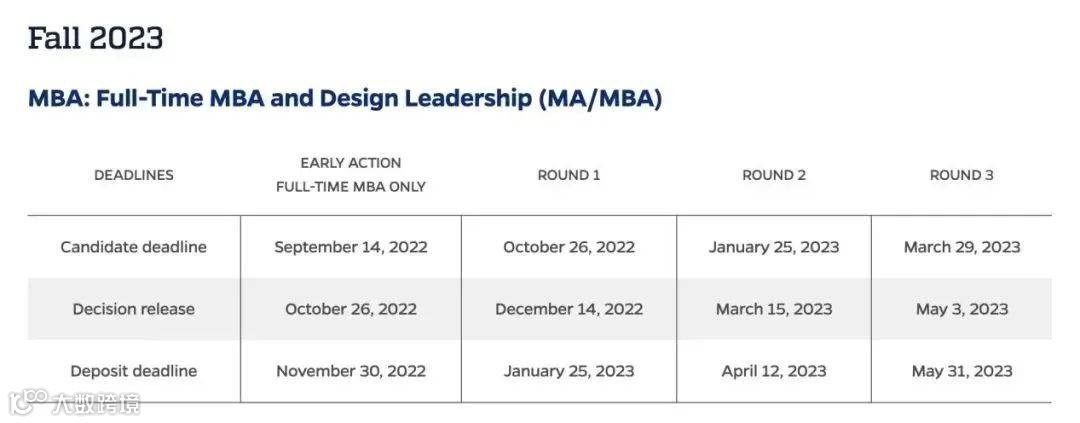The image size is (1080, 423).
Task: Click the January 25, 2023 Round 2 candidate deadline
Action: (774, 247)
